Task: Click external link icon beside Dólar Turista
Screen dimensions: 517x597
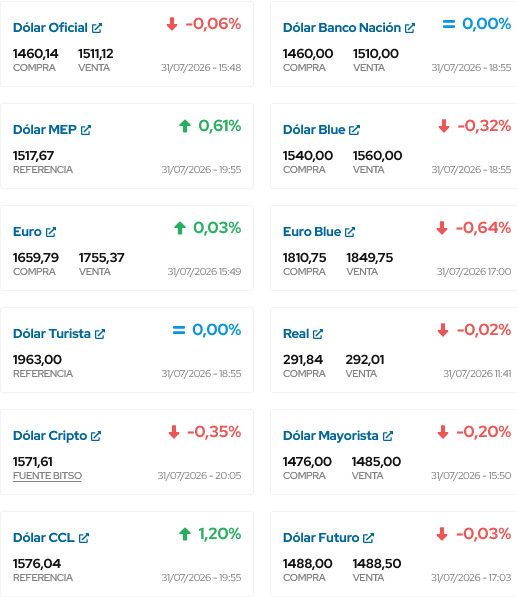Action: click(100, 334)
